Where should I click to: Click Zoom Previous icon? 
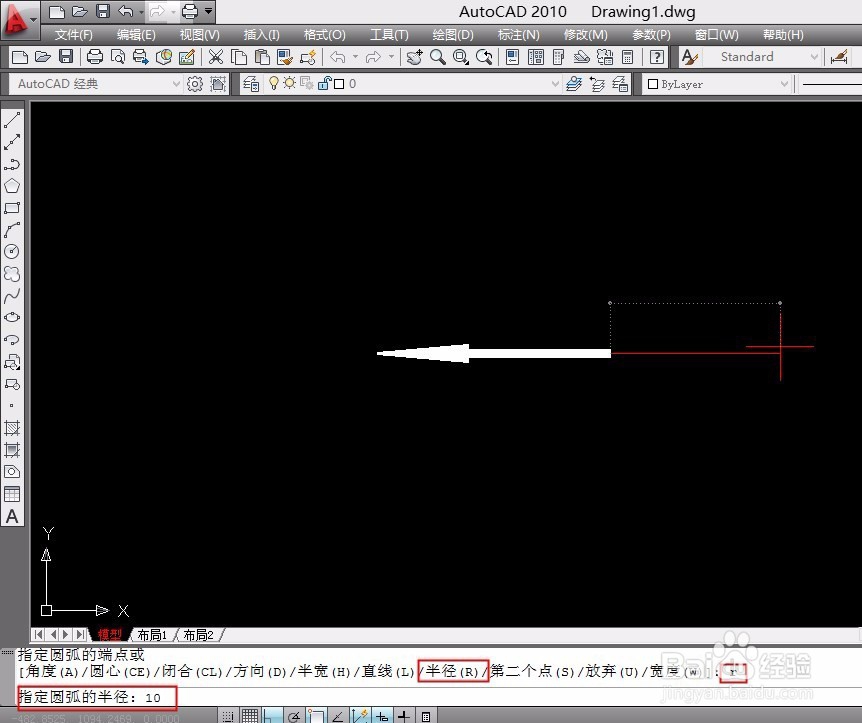484,57
